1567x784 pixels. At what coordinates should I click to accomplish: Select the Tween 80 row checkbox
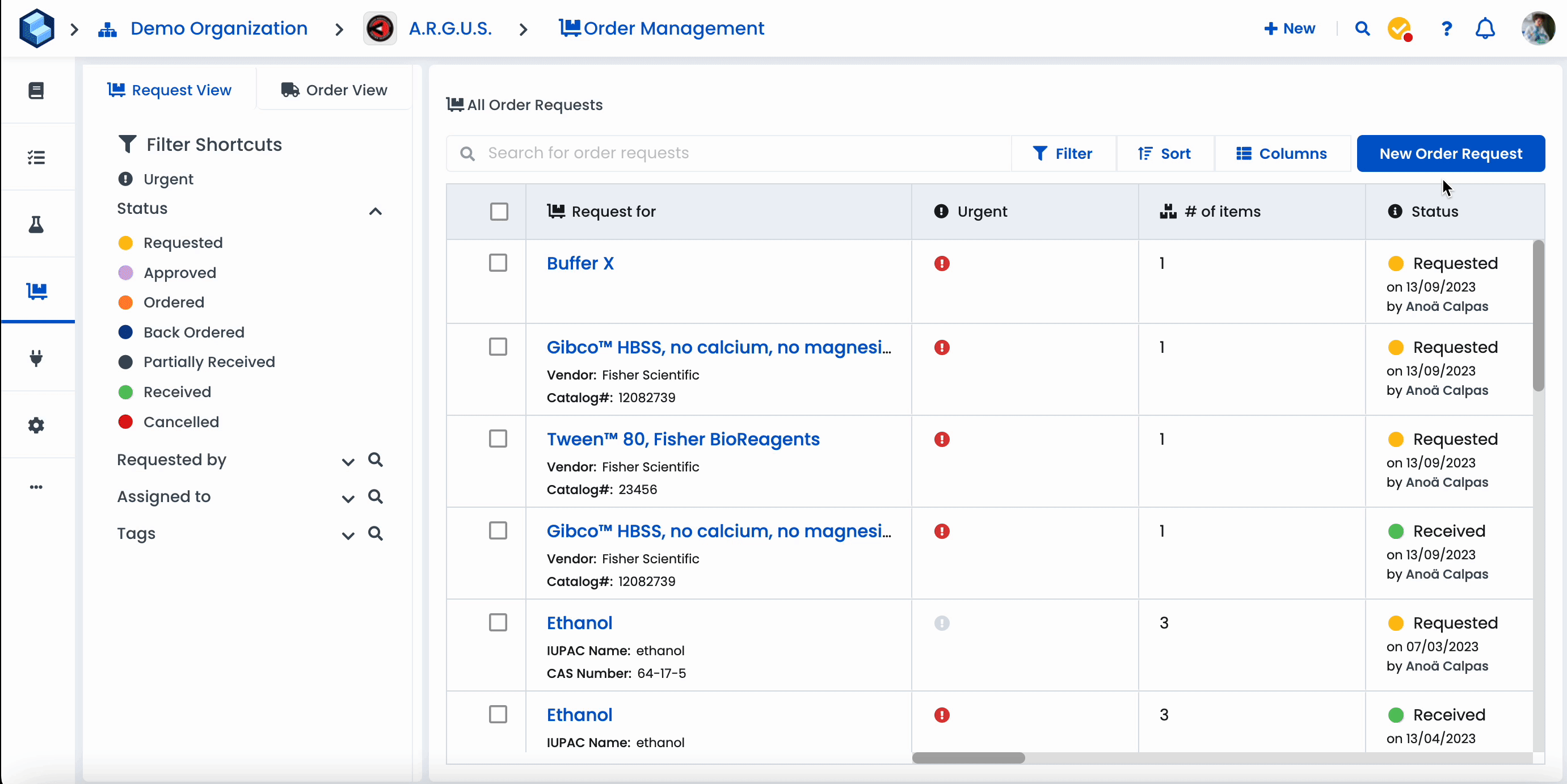[x=498, y=439]
